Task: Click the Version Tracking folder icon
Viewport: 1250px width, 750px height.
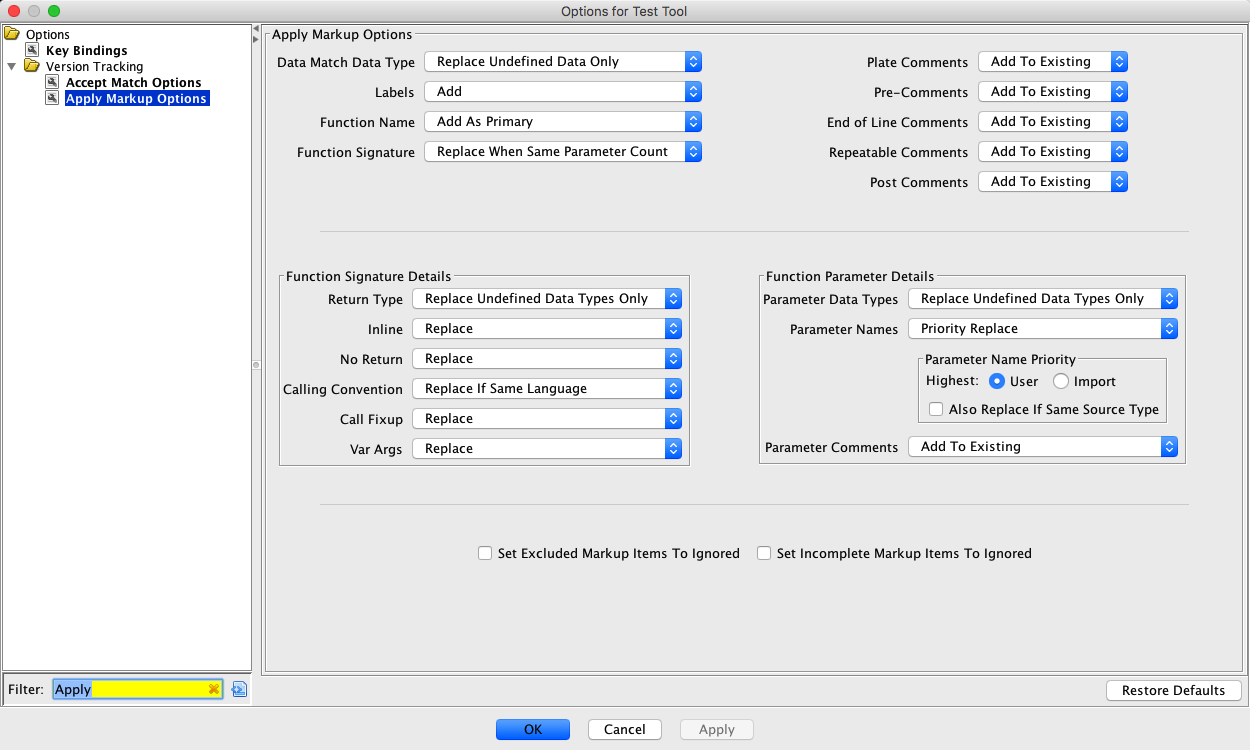Action: pyautogui.click(x=32, y=66)
